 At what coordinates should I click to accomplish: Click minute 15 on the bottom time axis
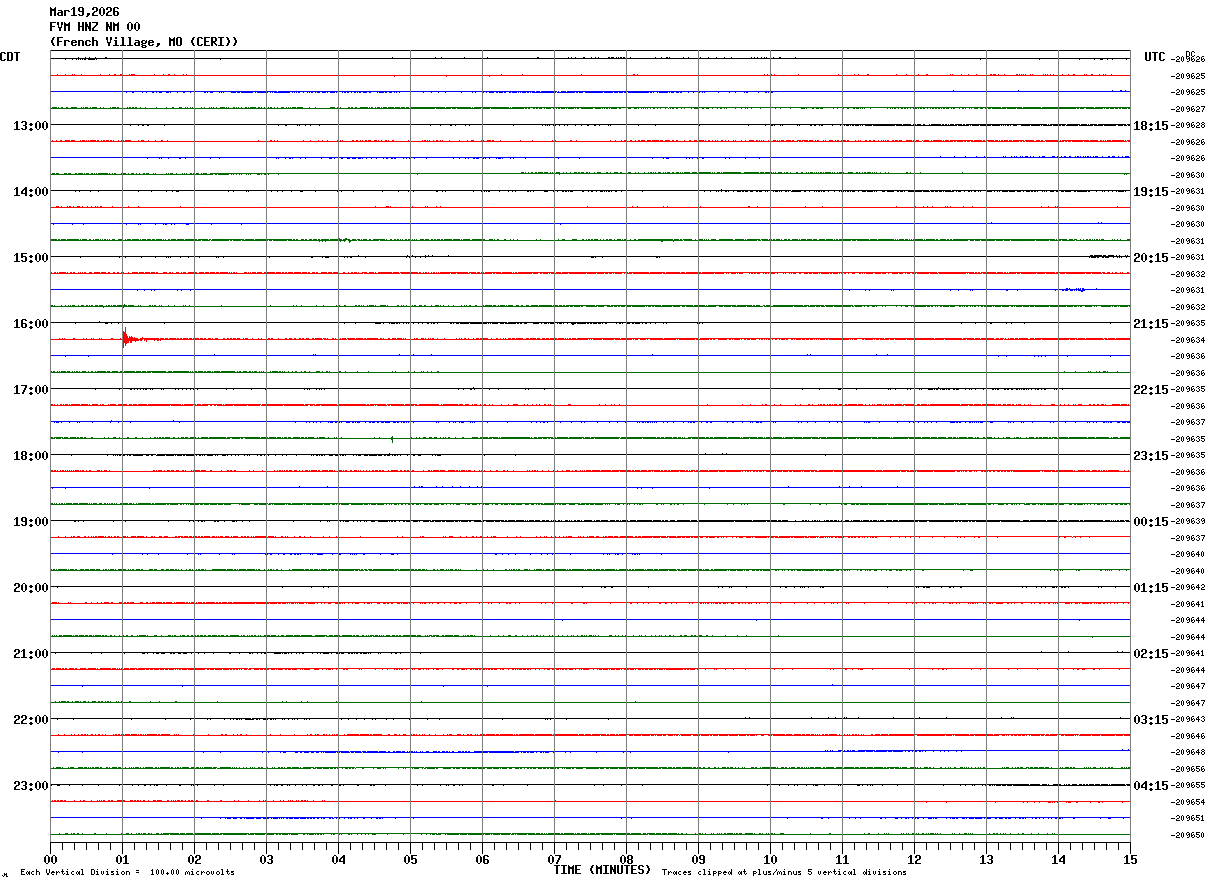1130,859
